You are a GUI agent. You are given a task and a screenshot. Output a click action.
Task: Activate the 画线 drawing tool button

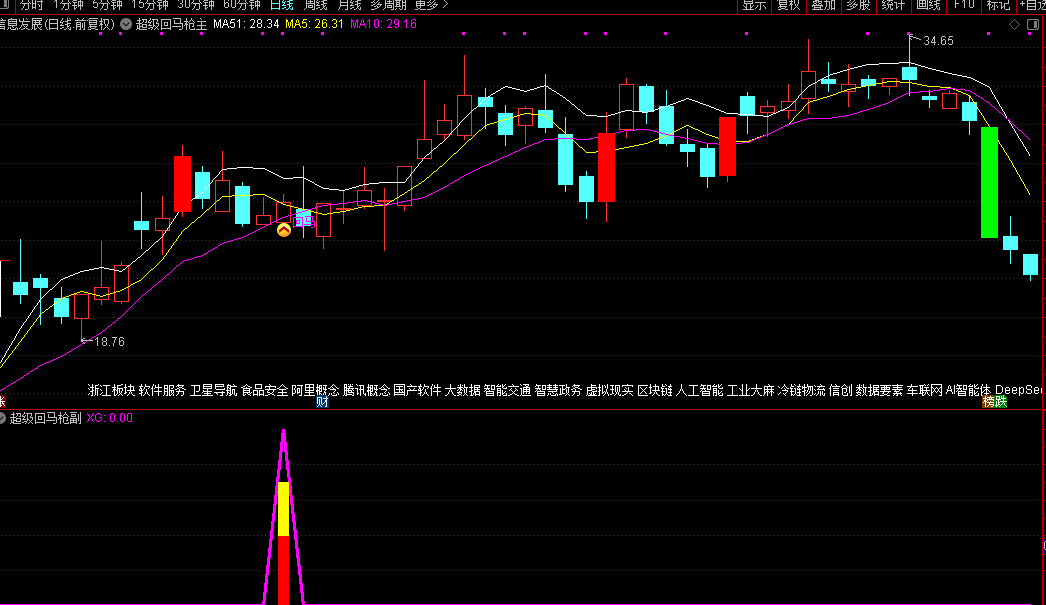928,5
